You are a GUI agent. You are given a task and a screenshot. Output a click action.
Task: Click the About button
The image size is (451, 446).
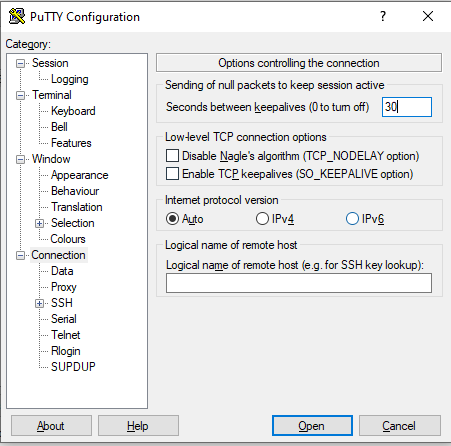(51, 426)
